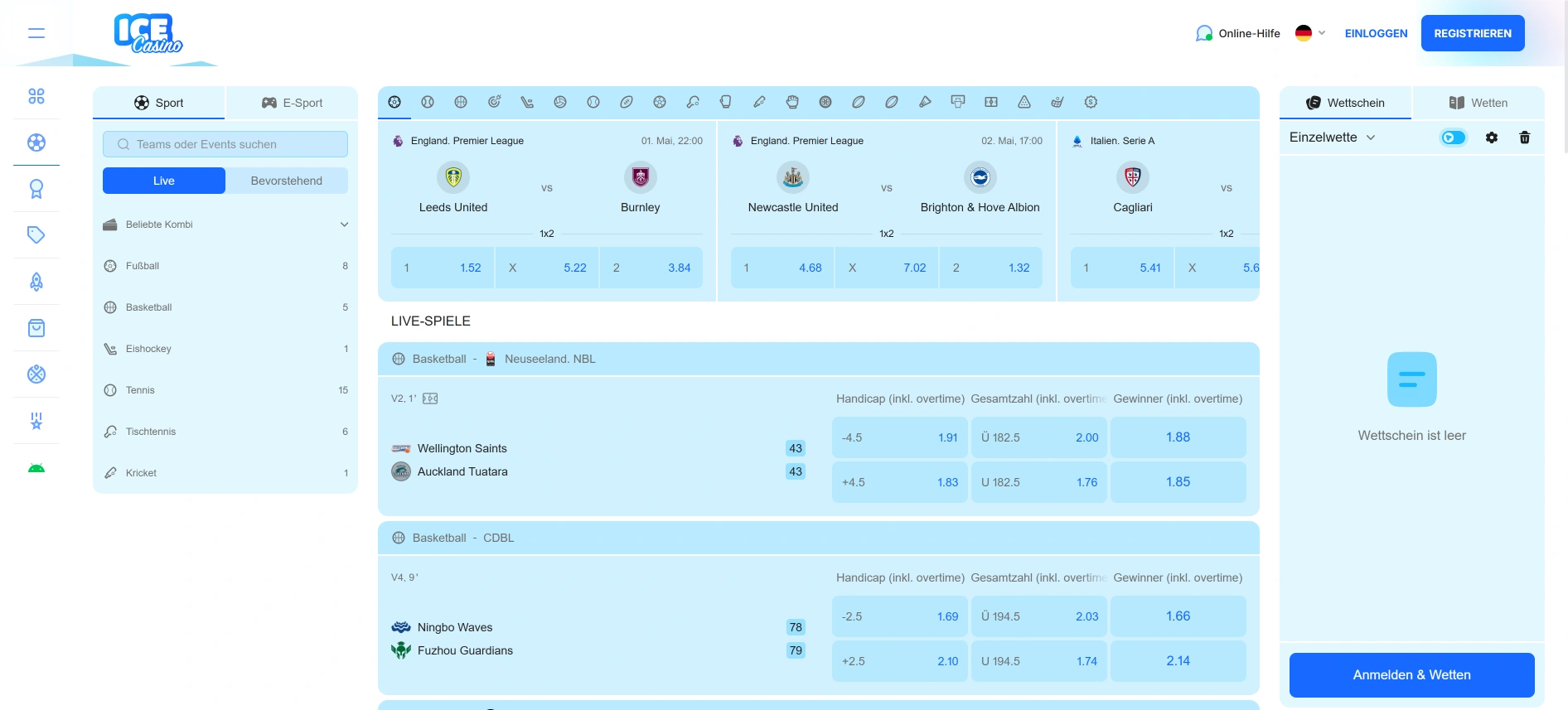This screenshot has height=710, width=1568.
Task: Select Eishockey in sports list
Action: [225, 349]
